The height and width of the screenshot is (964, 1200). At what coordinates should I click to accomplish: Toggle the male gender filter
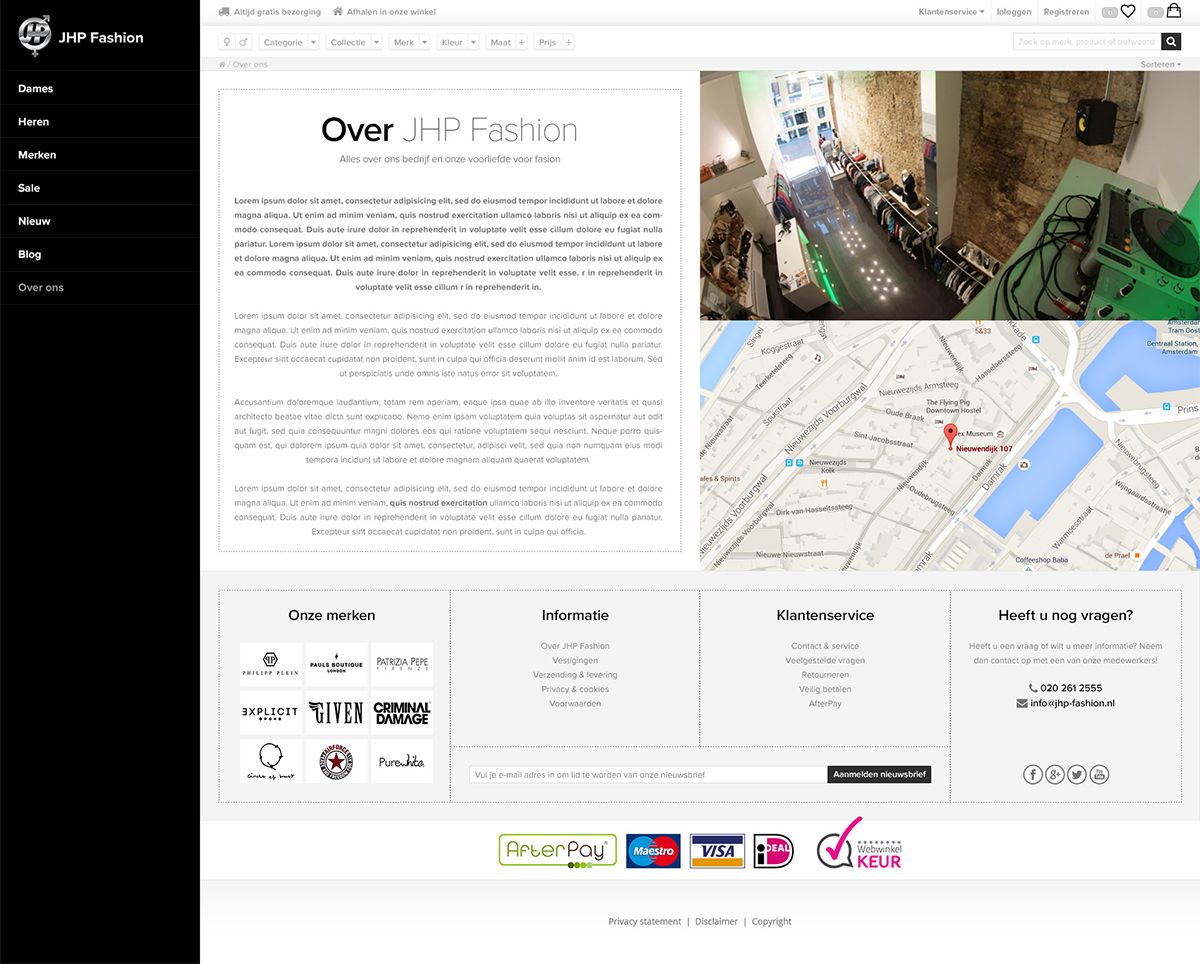point(243,42)
